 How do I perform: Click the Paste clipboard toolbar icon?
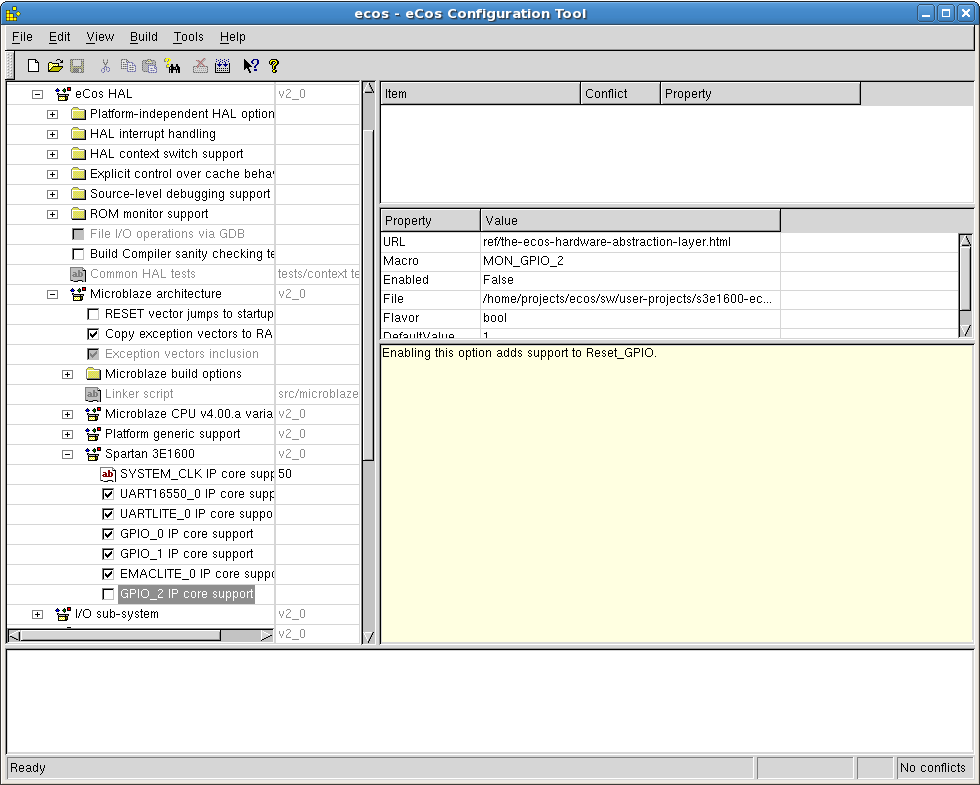(x=149, y=66)
